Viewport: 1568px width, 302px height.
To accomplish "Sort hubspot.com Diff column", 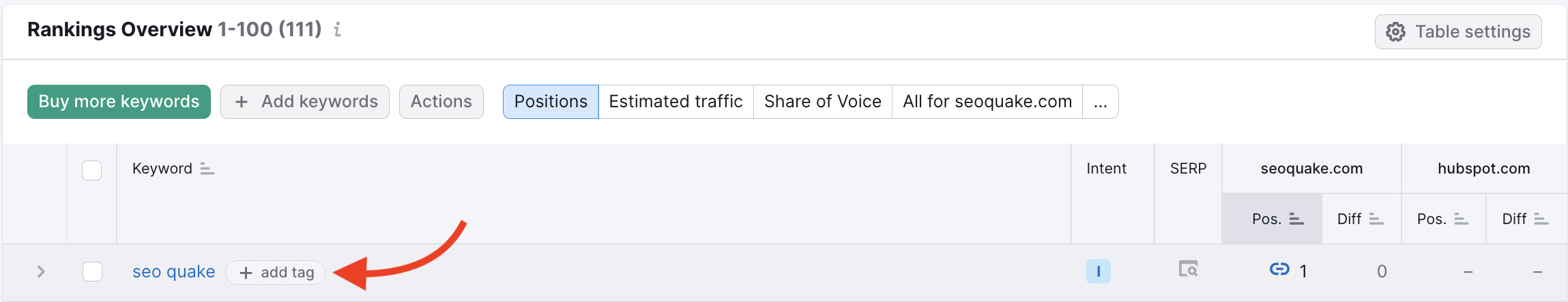I will click(1541, 219).
